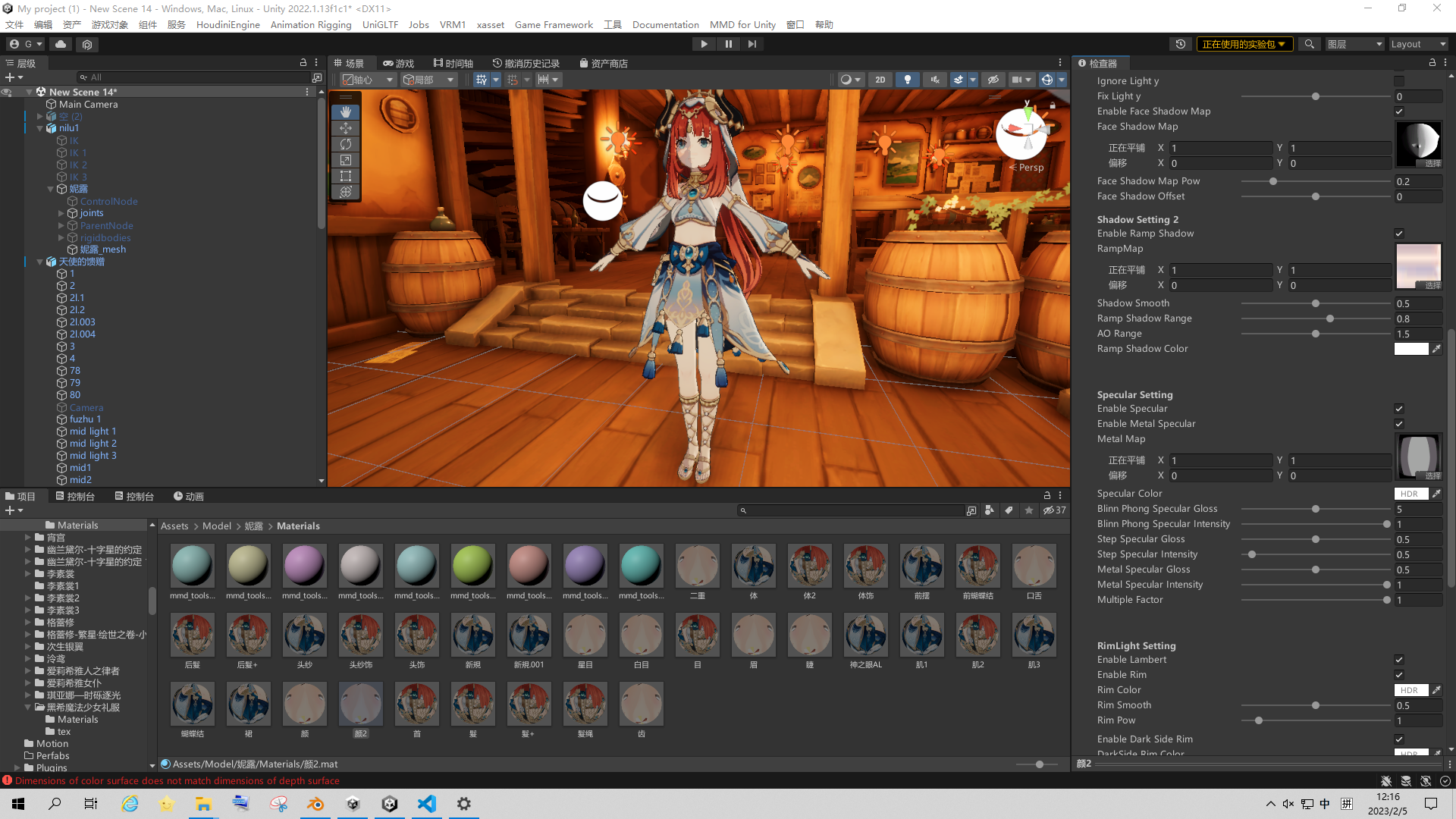Open the Blender icon in the taskbar
The image size is (1456, 819).
pos(315,804)
